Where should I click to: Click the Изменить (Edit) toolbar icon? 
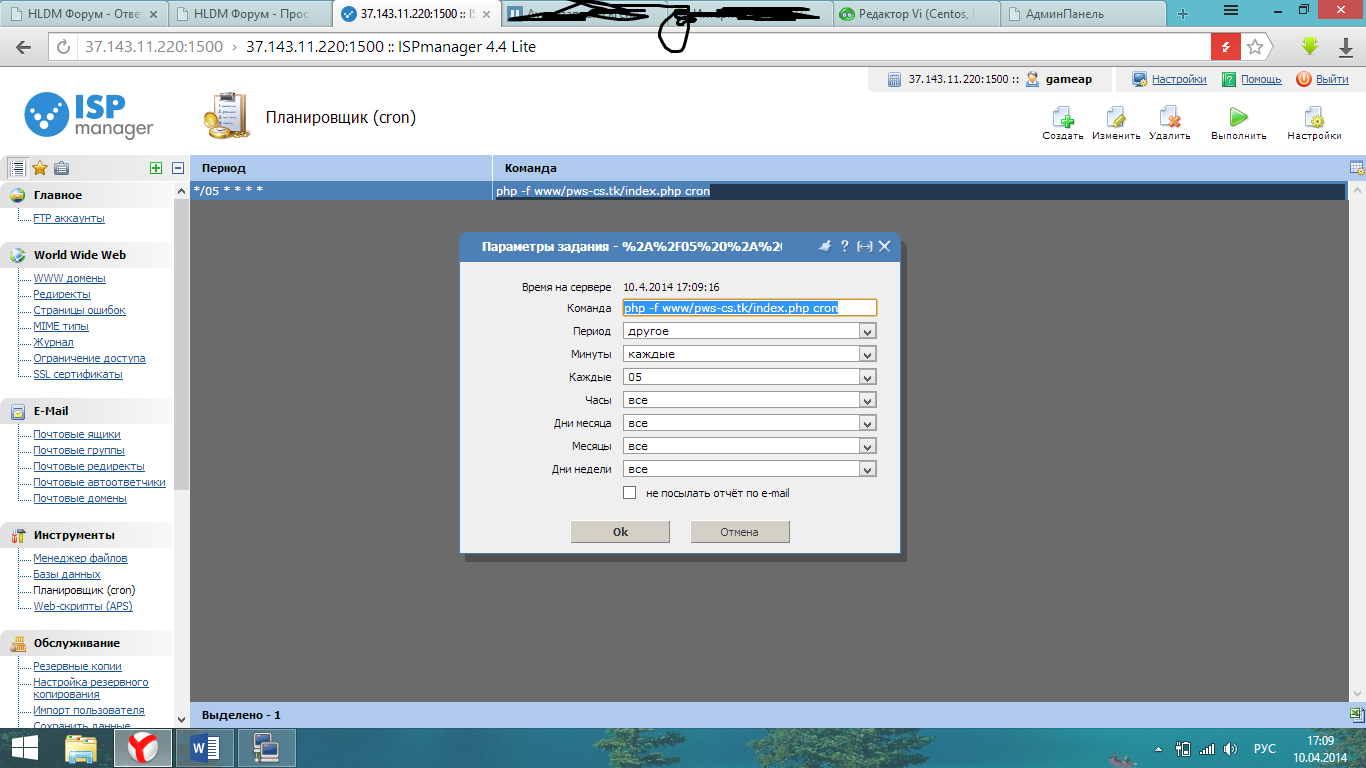coord(1116,118)
